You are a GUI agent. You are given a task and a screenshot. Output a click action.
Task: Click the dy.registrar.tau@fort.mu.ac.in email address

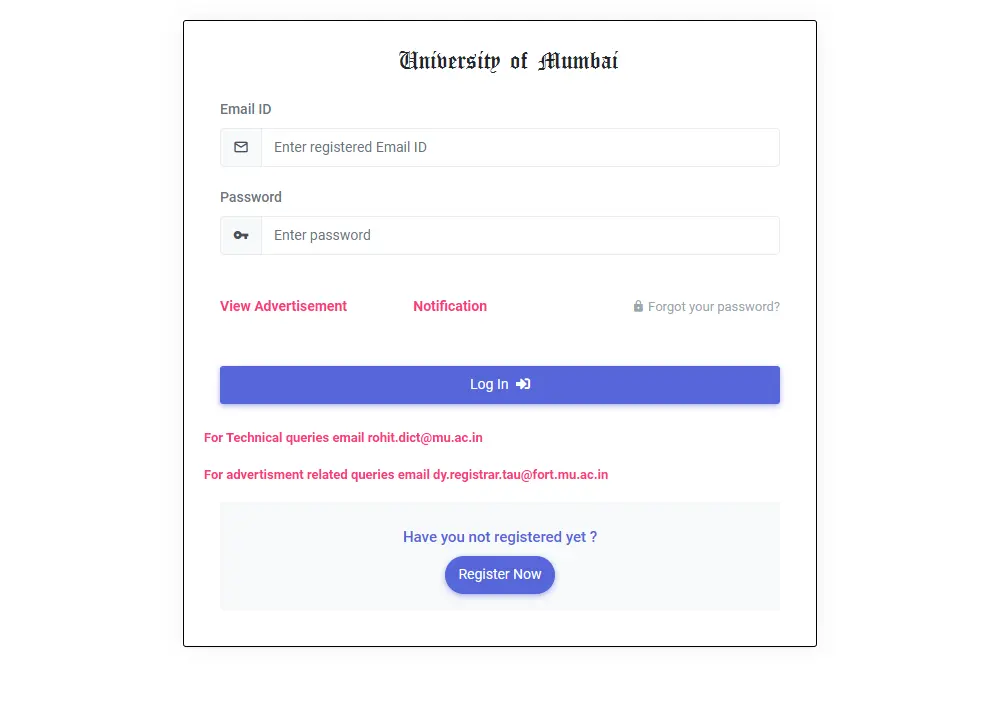[520, 475]
